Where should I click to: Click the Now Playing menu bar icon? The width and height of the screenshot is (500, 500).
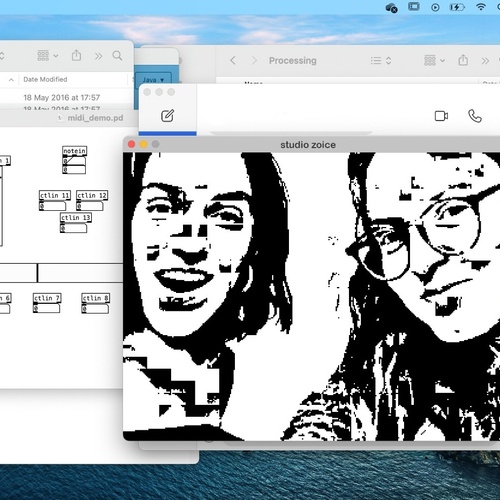[435, 7]
